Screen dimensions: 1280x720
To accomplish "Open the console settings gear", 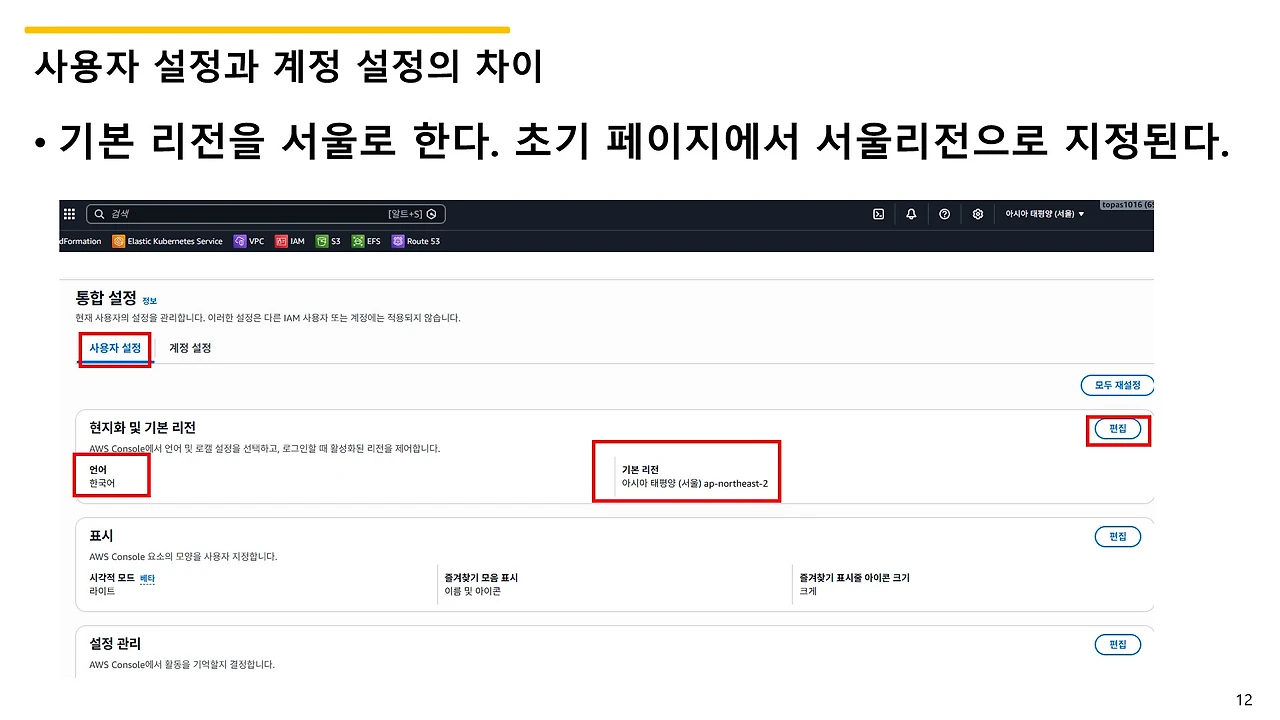I will pyautogui.click(x=977, y=214).
